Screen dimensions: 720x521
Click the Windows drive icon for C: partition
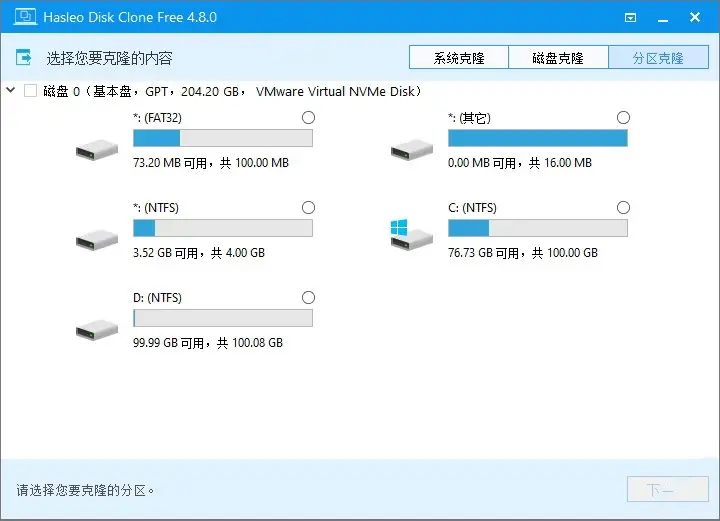[411, 235]
